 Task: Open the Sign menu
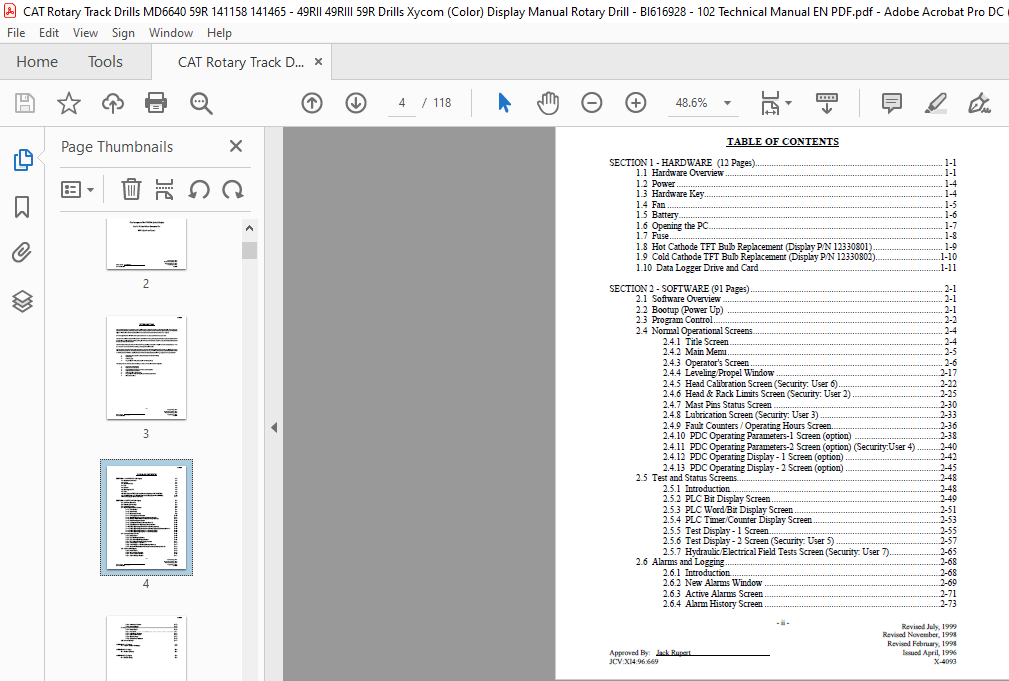tap(123, 33)
